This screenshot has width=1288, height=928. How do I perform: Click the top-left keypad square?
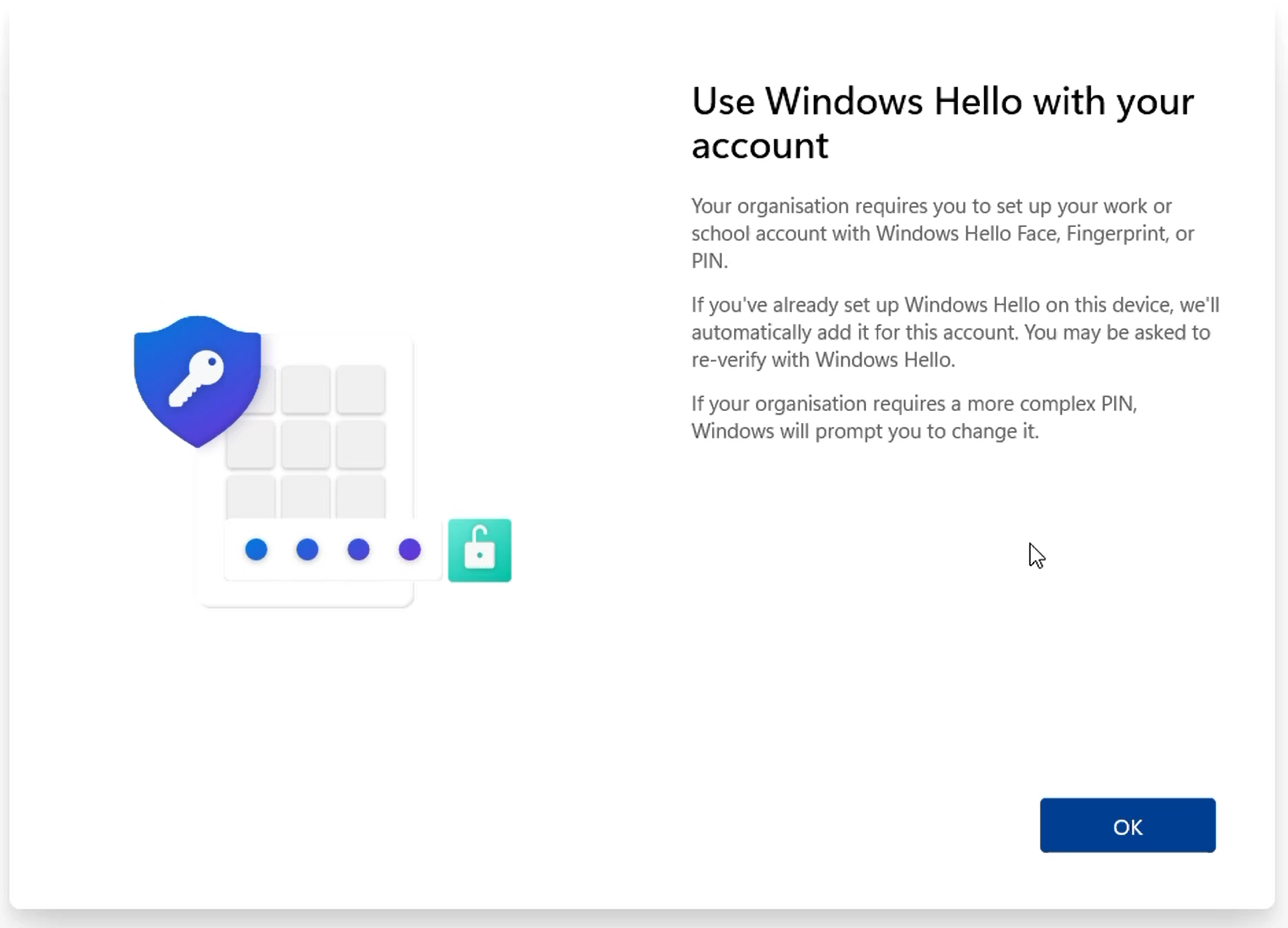(x=250, y=388)
